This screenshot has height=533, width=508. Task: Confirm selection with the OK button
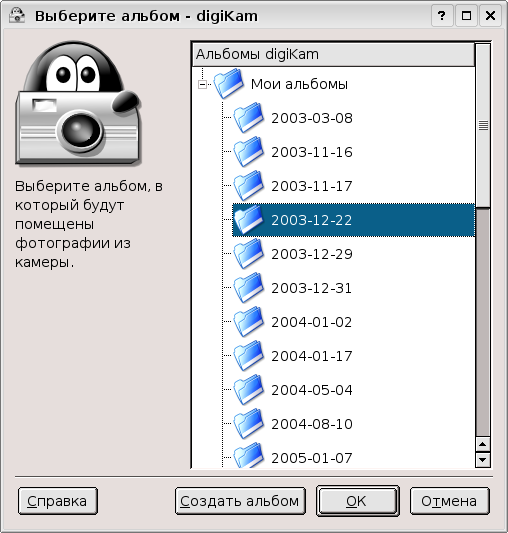pos(358,501)
